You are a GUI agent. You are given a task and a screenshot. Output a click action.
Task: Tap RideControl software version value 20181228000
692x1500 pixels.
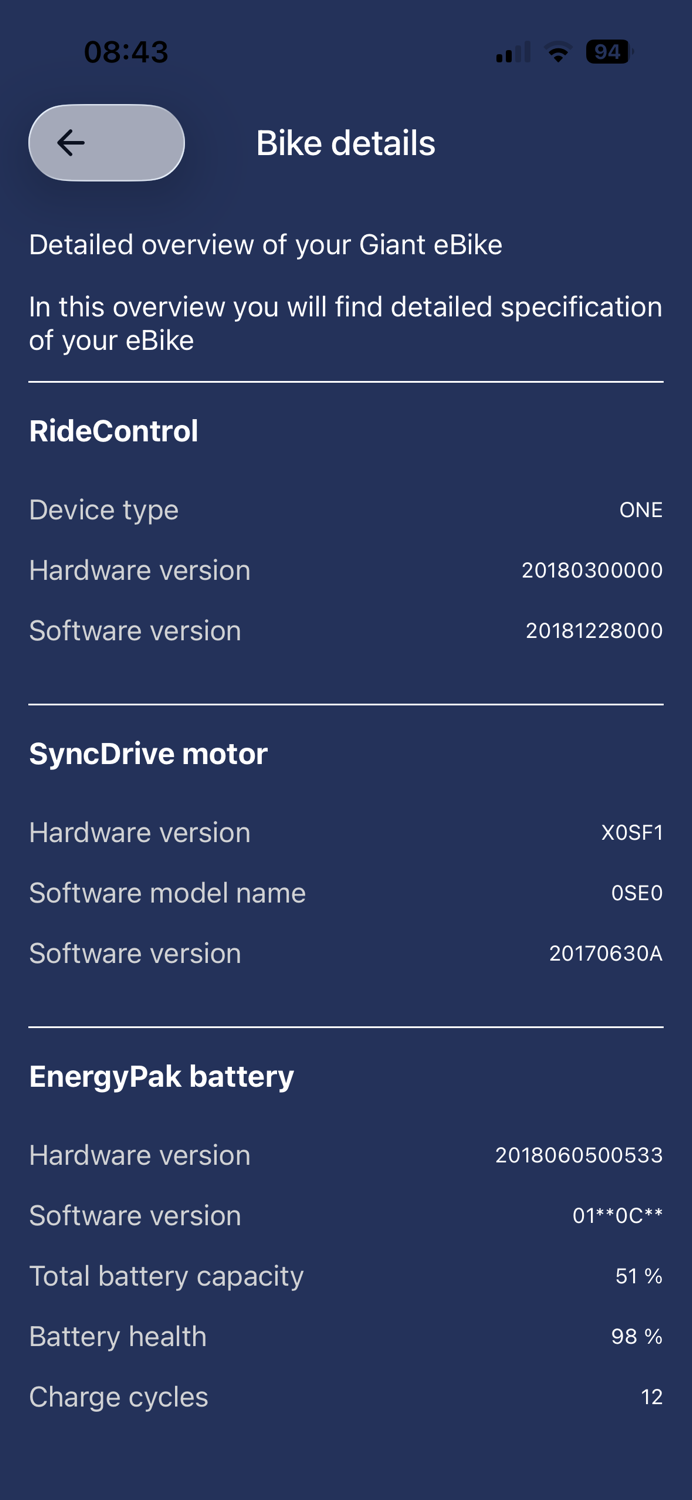[594, 631]
